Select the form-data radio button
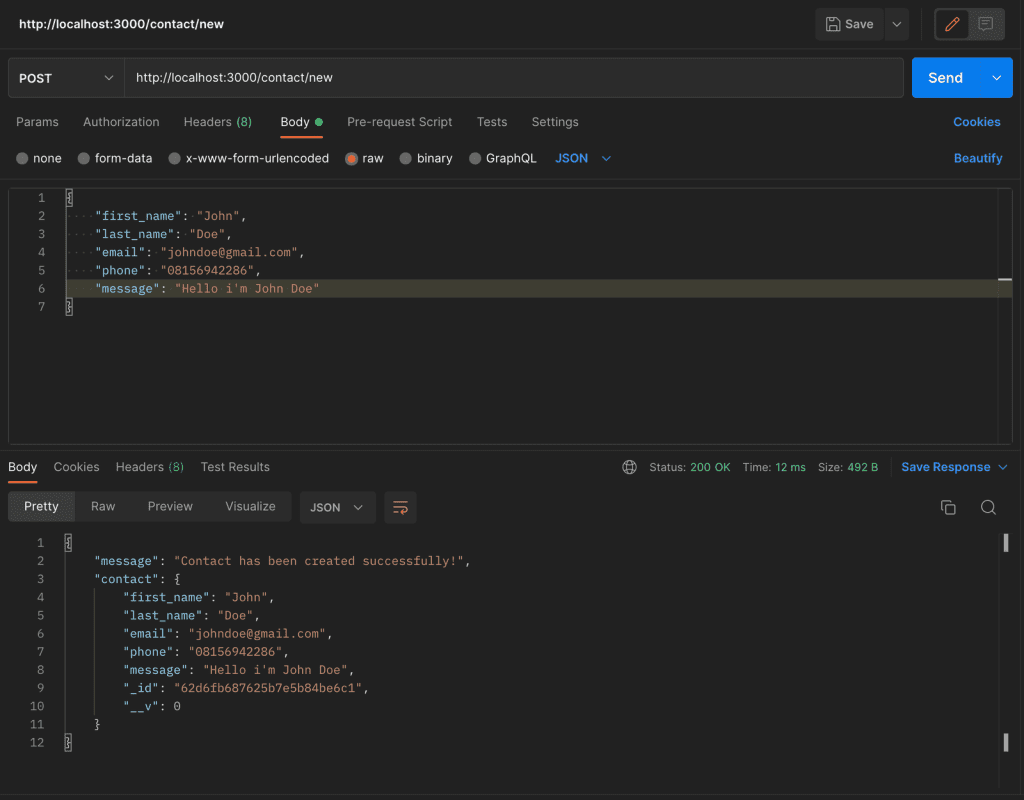 click(x=85, y=158)
